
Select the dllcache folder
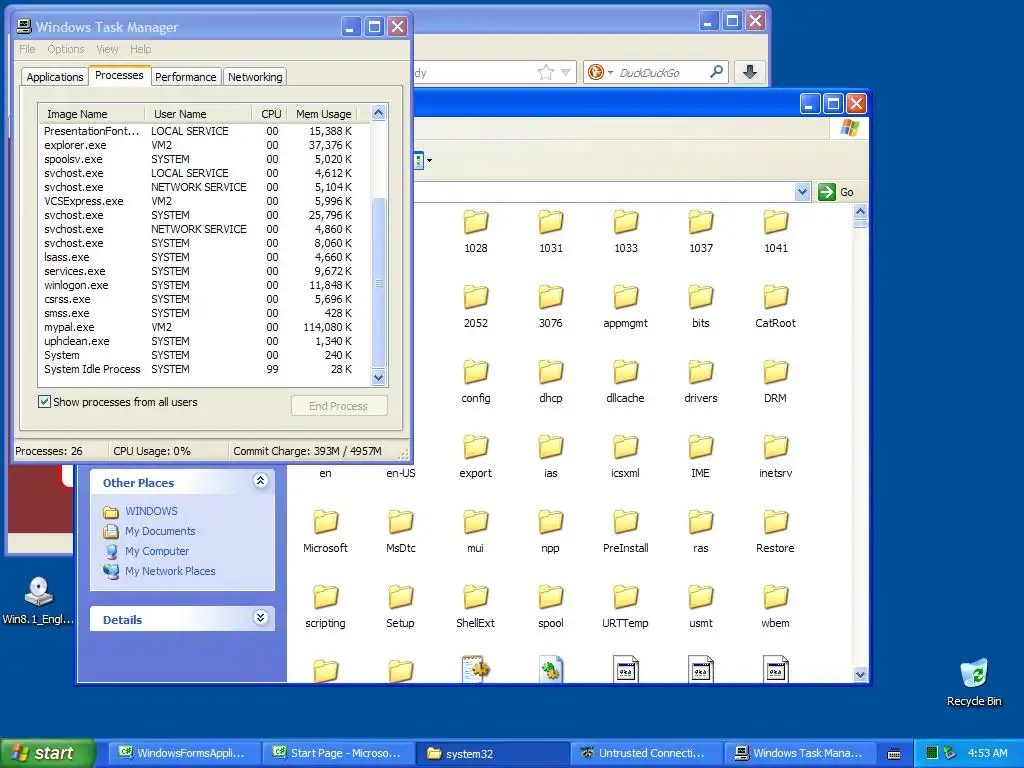pos(625,381)
